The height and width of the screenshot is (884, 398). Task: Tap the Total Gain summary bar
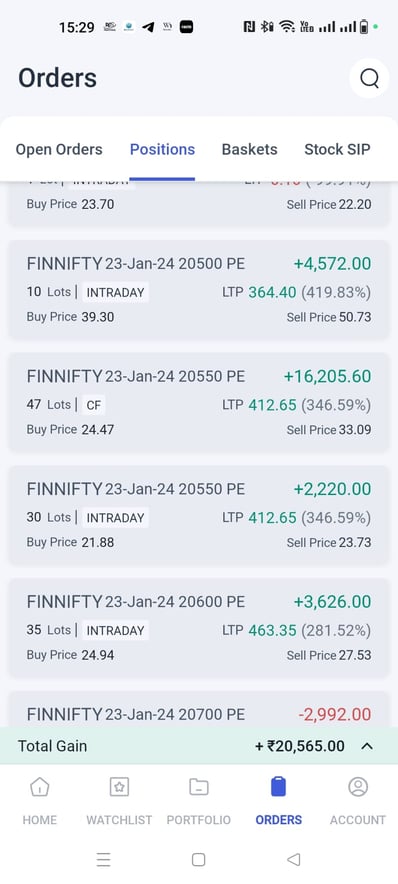point(199,746)
